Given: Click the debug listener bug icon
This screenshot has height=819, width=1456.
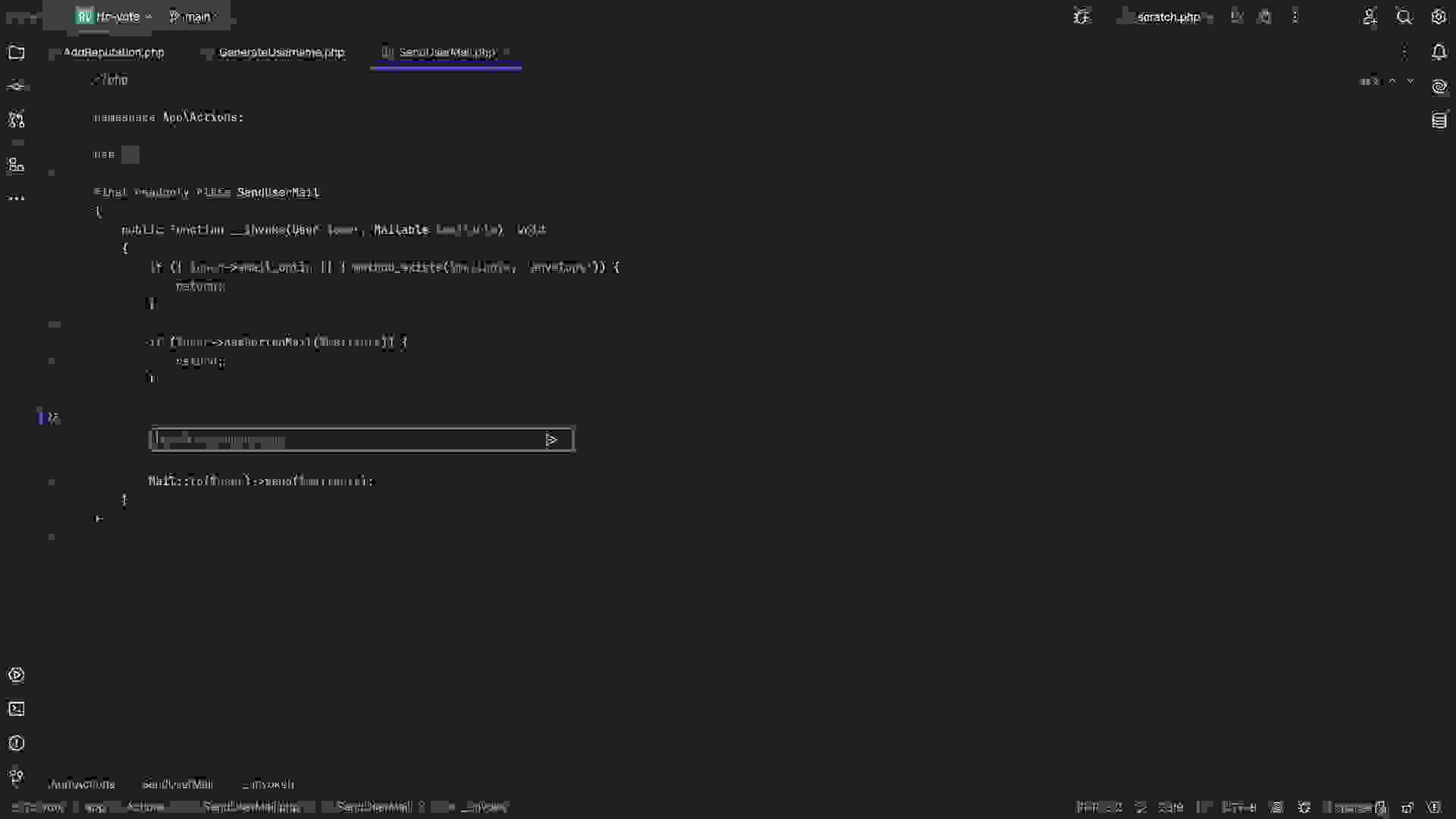Looking at the screenshot, I should point(1081,16).
